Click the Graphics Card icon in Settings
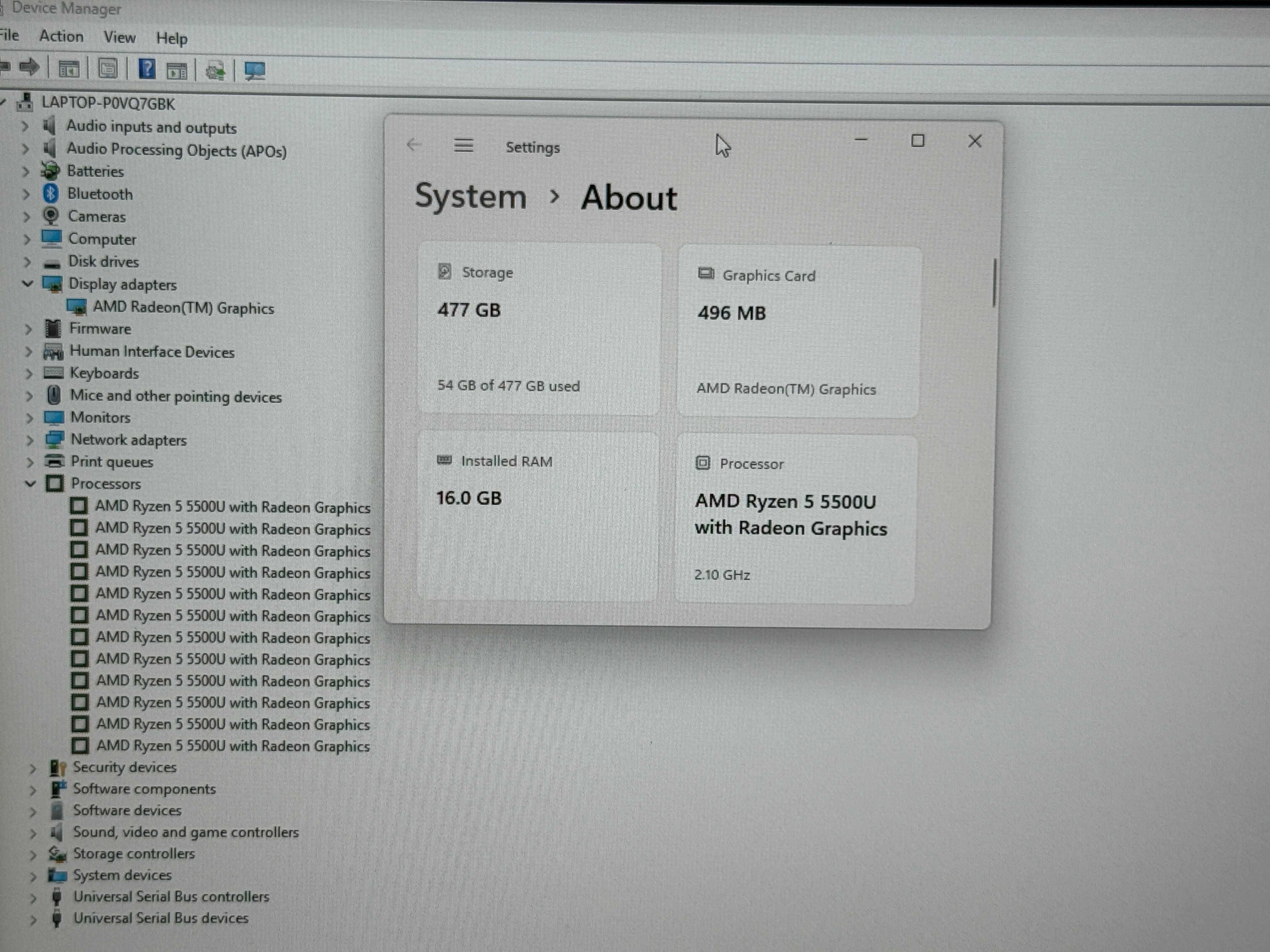Image resolution: width=1270 pixels, height=952 pixels. tap(706, 274)
